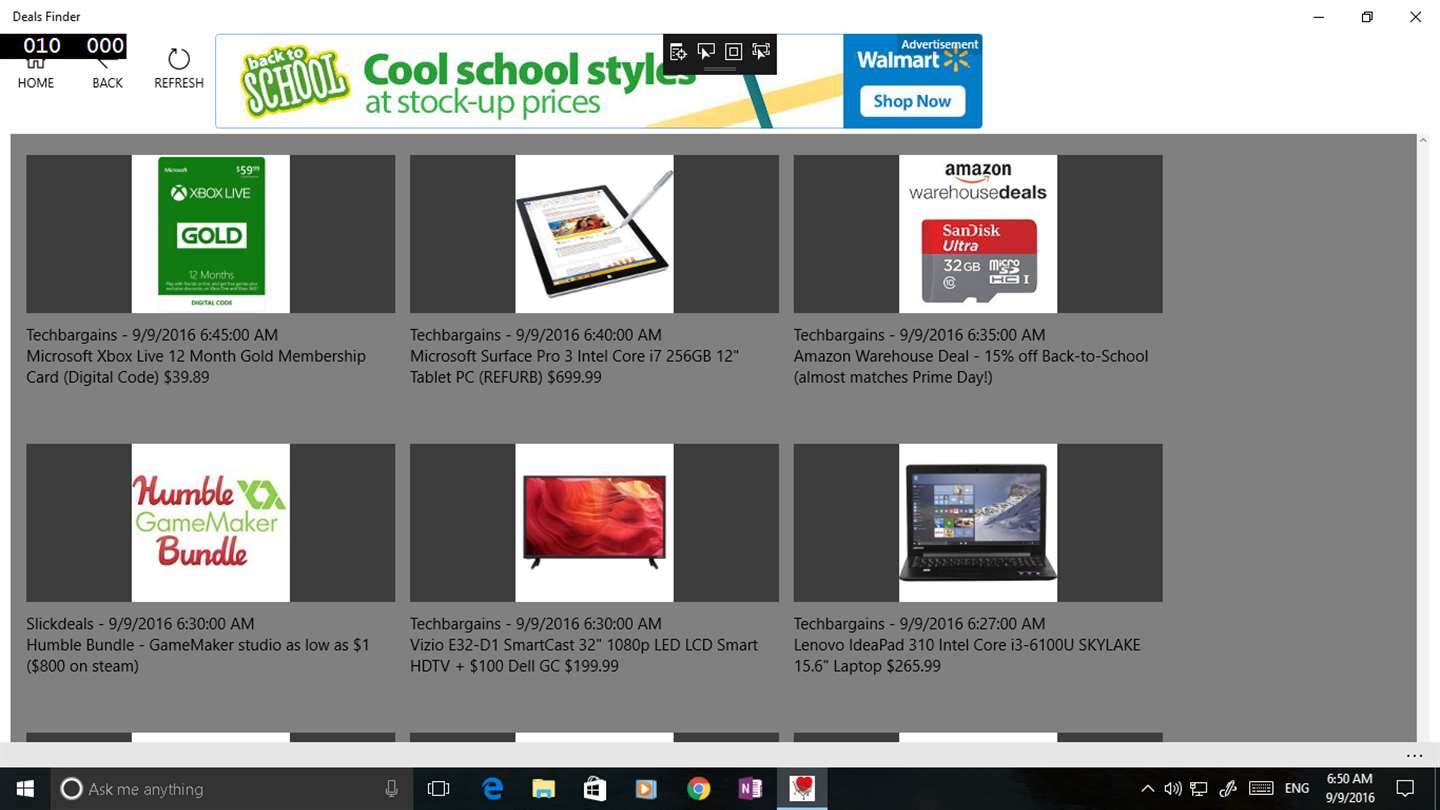Click the network status tray icon
This screenshot has height=810, width=1440.
coord(1198,789)
